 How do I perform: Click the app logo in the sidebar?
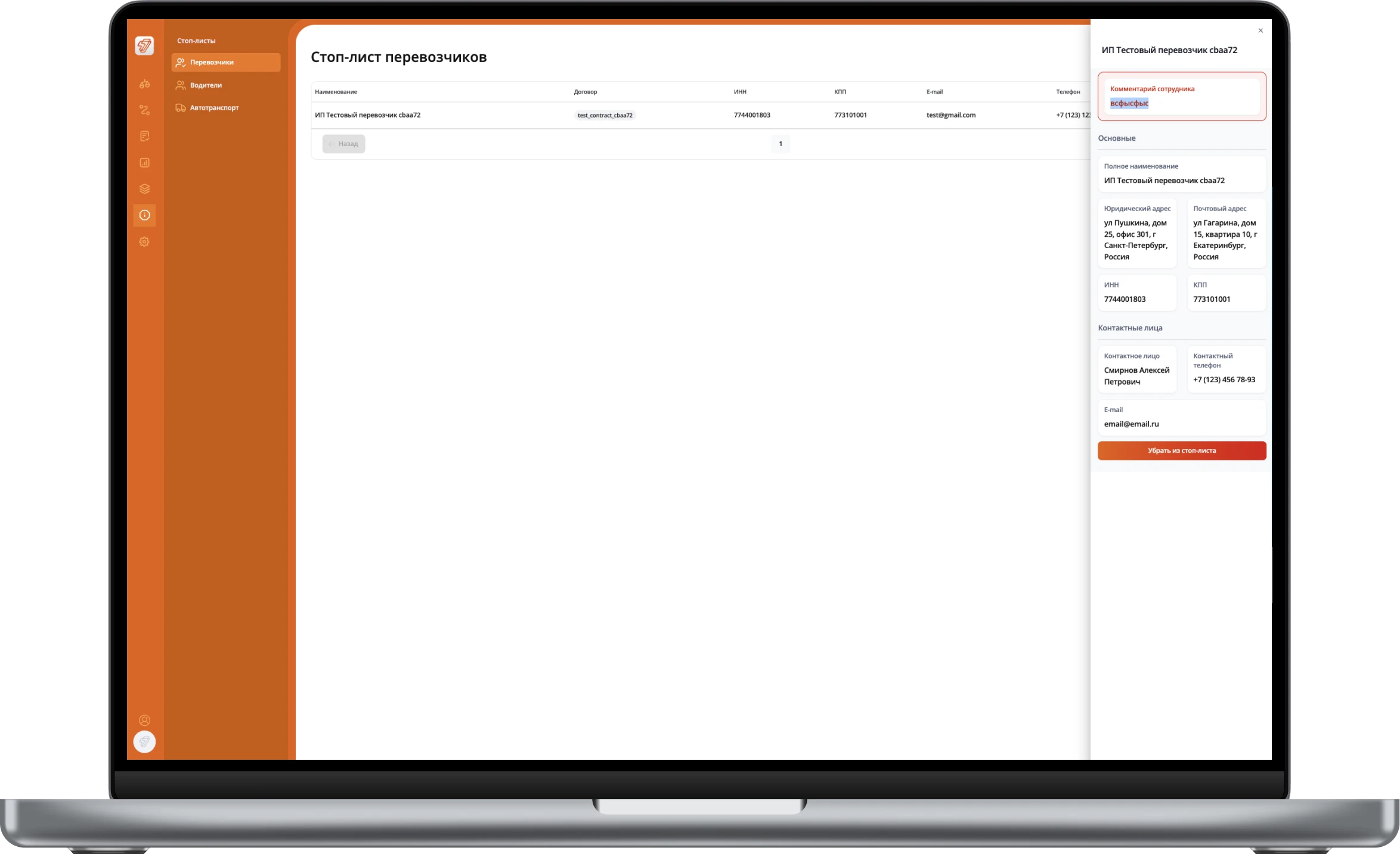pos(144,46)
